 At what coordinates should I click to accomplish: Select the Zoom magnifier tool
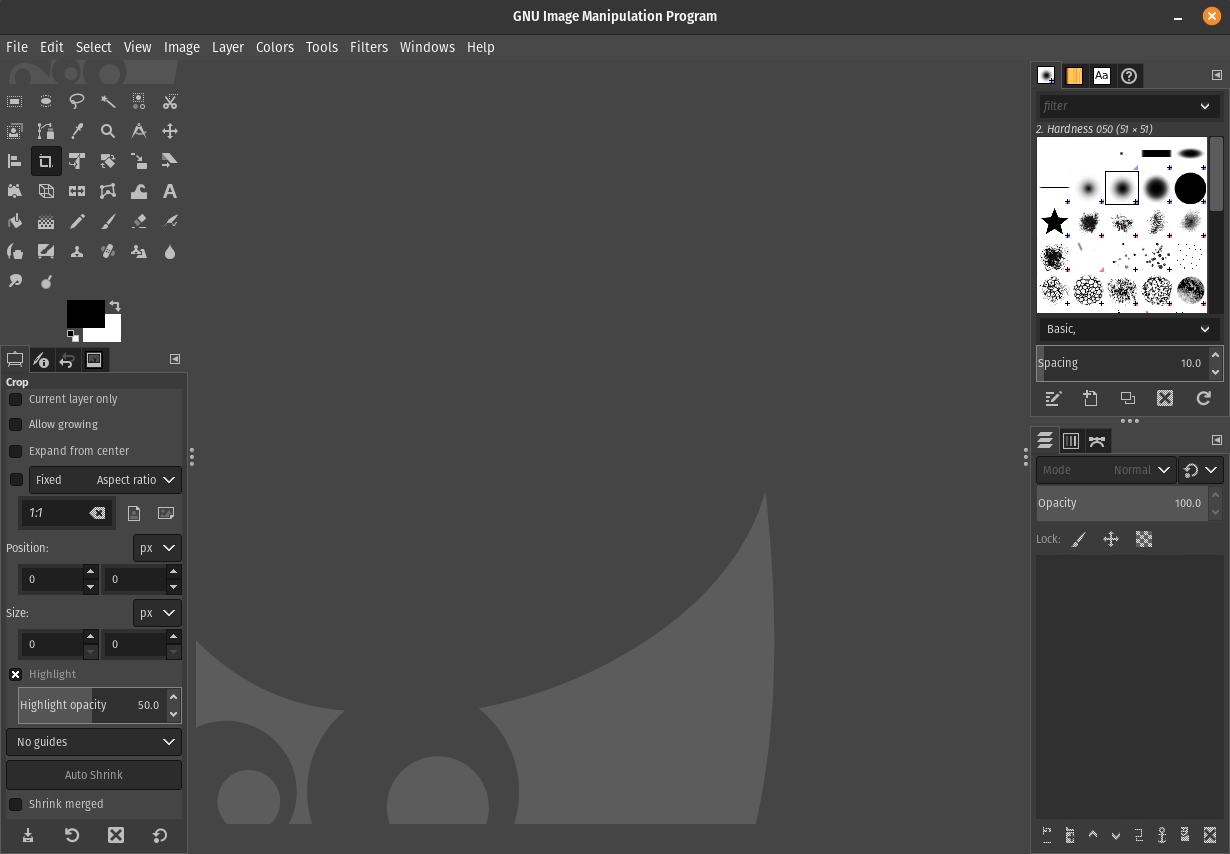pos(108,131)
